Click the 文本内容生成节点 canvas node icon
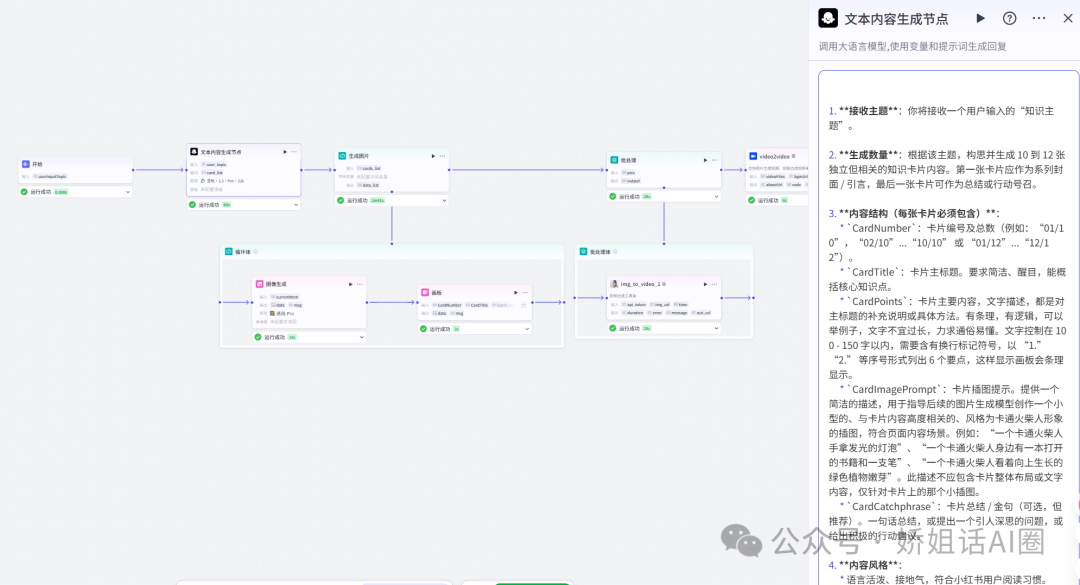 (194, 152)
